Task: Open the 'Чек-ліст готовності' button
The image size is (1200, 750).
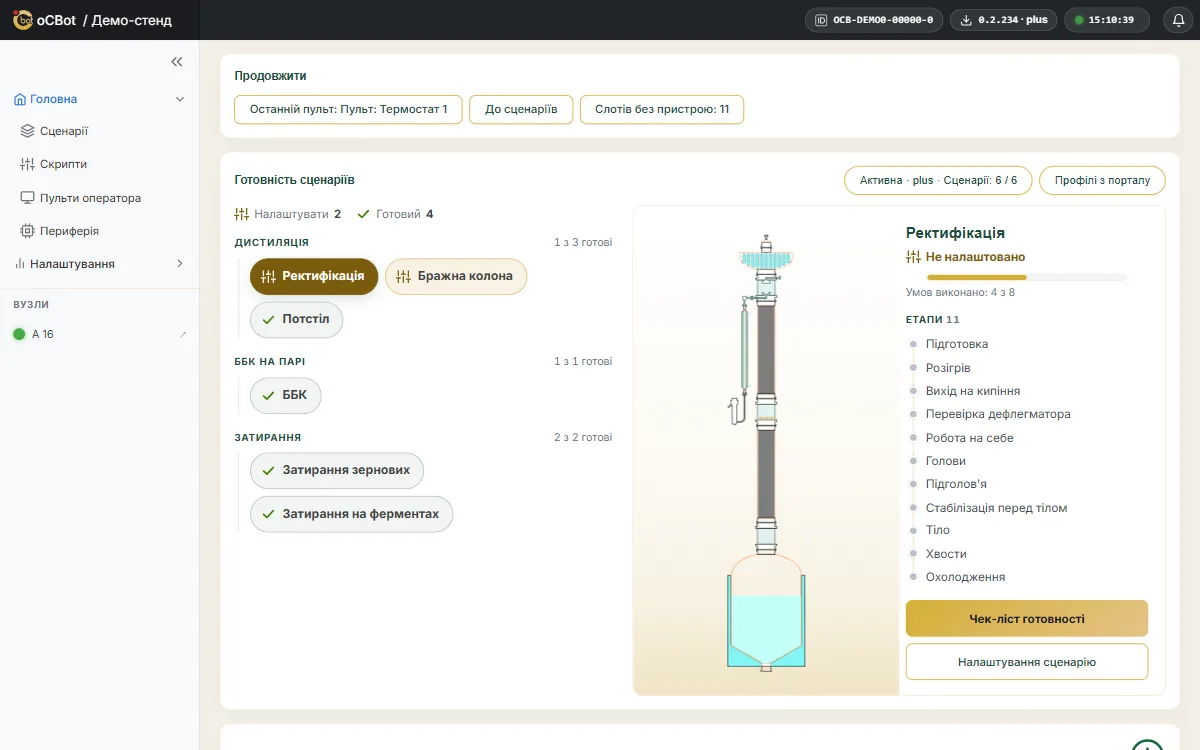Action: click(1027, 619)
